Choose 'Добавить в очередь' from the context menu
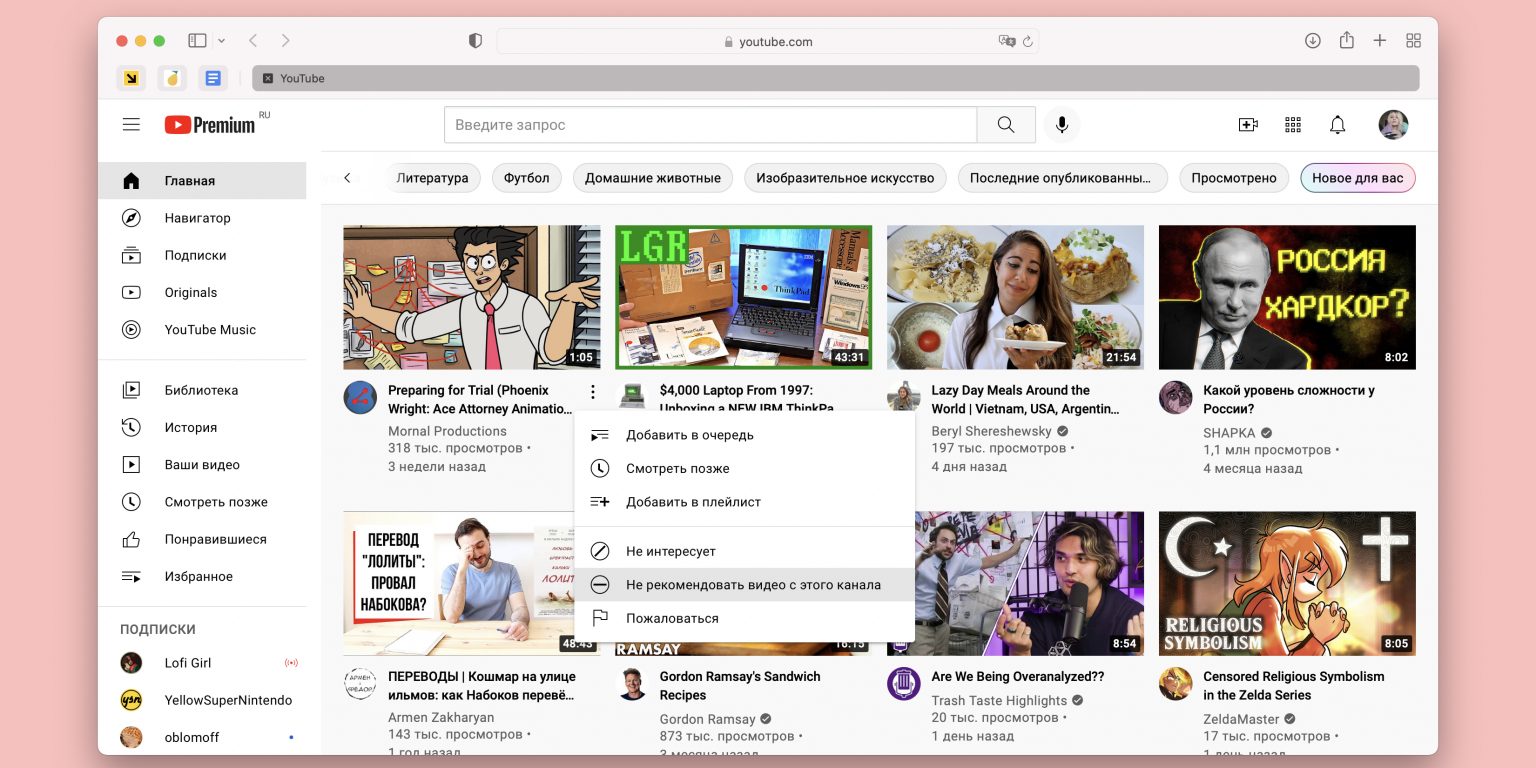This screenshot has height=768, width=1536. [x=689, y=435]
